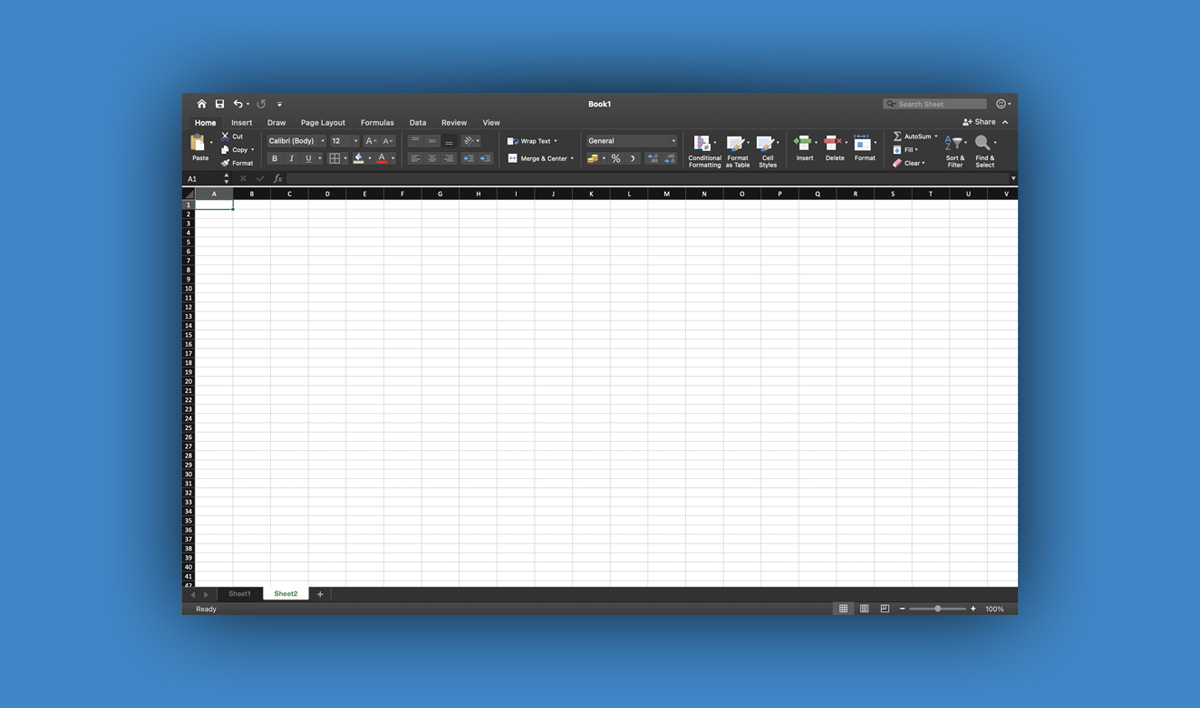Click the Percent Style icon
The height and width of the screenshot is (708, 1200).
(616, 159)
